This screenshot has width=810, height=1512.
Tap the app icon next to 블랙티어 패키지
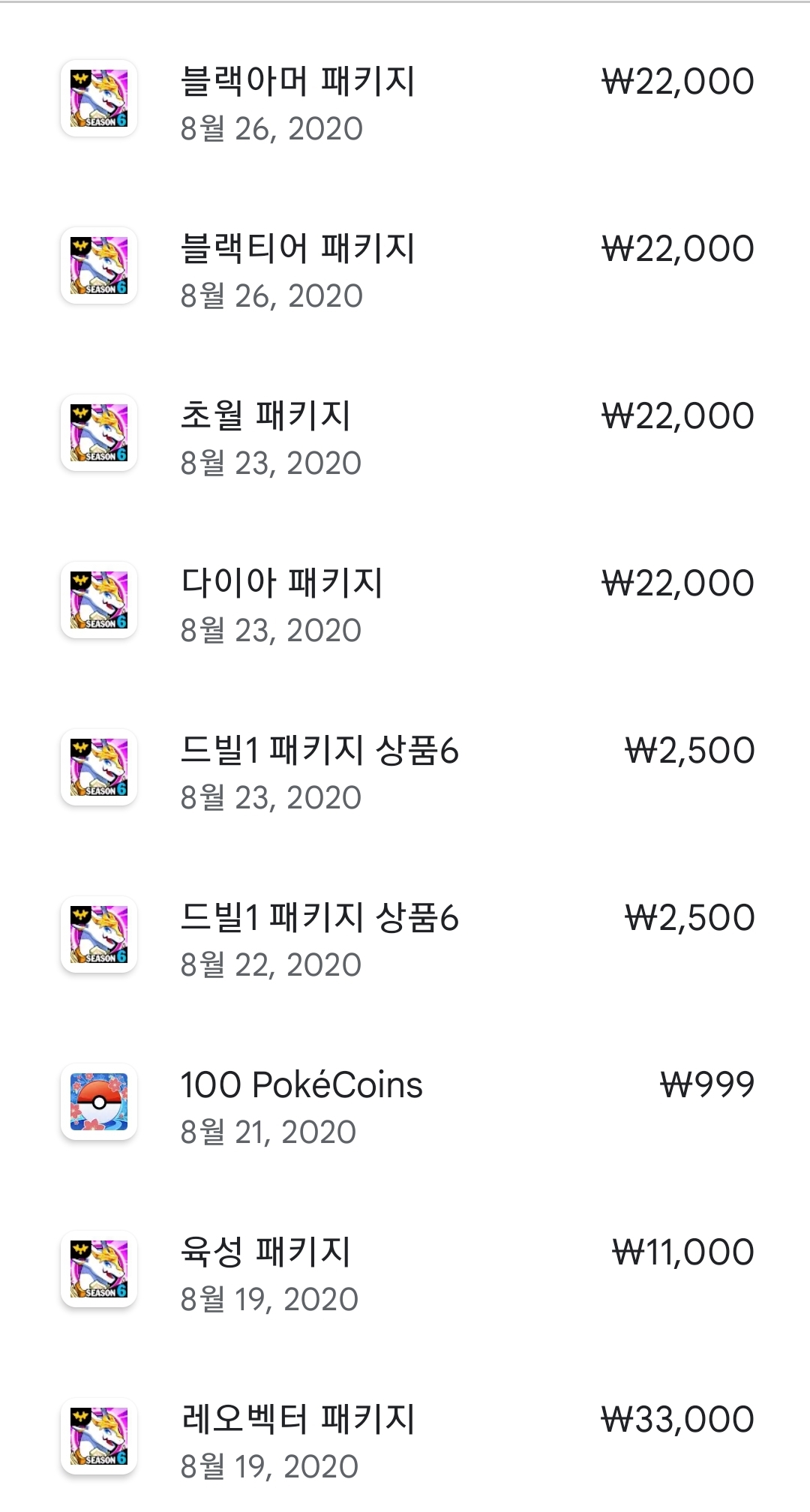tap(99, 265)
